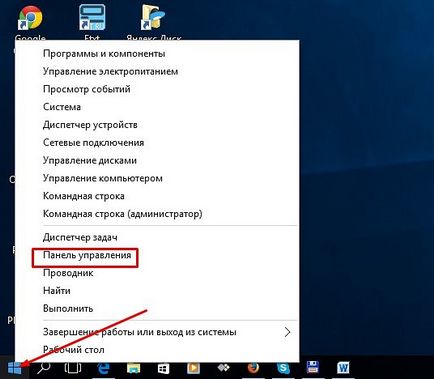Expand Завершение работы или выход из системы arrow
This screenshot has width=434, height=379.
[x=287, y=332]
